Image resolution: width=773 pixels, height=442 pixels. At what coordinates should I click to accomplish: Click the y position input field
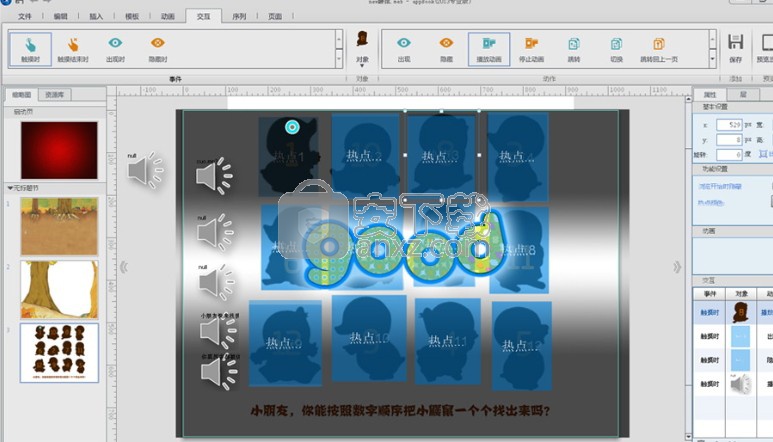[x=729, y=140]
